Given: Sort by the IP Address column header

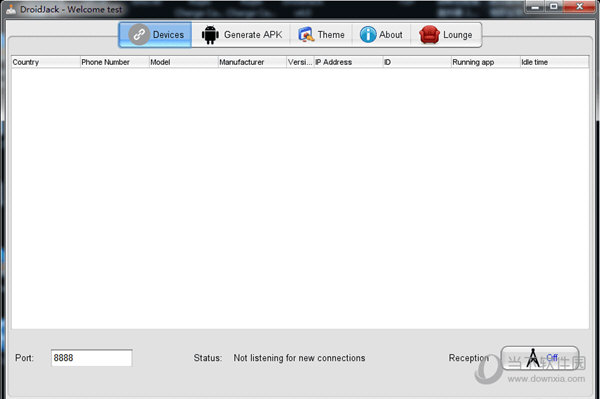Looking at the screenshot, I should (348, 62).
